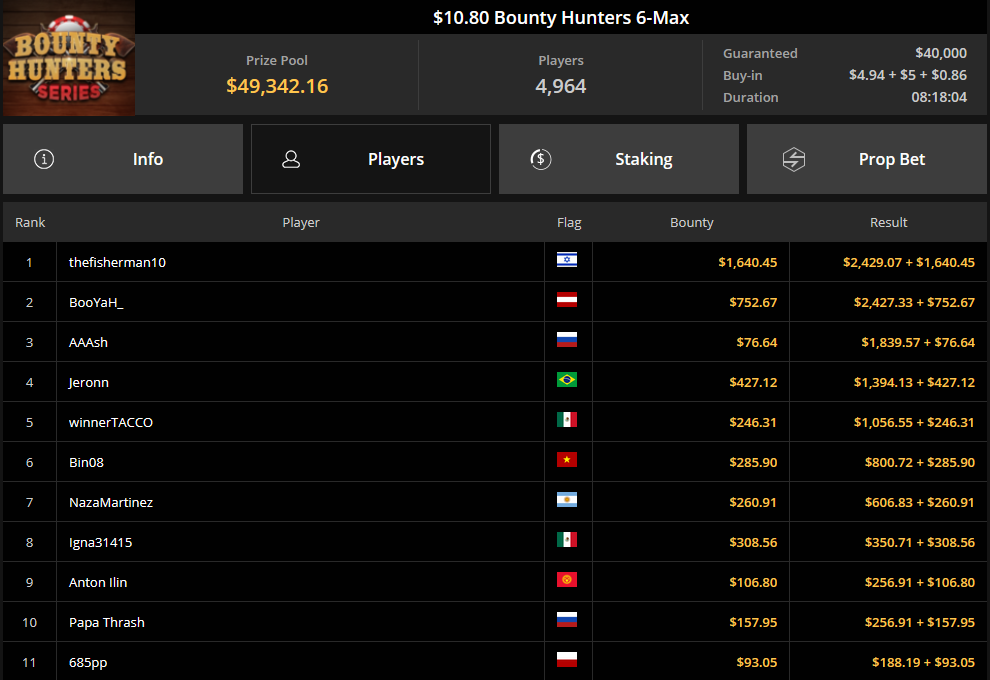Click the Vietnam flag beside Bin08
This screenshot has height=680, width=990.
tap(569, 460)
